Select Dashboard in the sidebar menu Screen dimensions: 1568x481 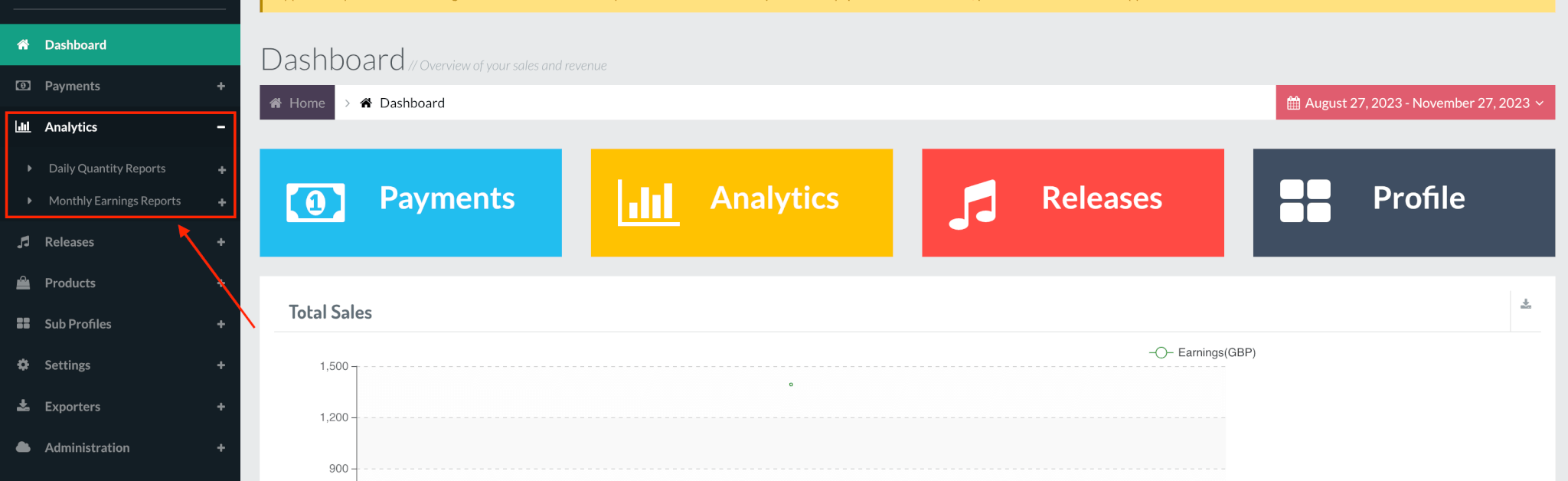click(75, 44)
